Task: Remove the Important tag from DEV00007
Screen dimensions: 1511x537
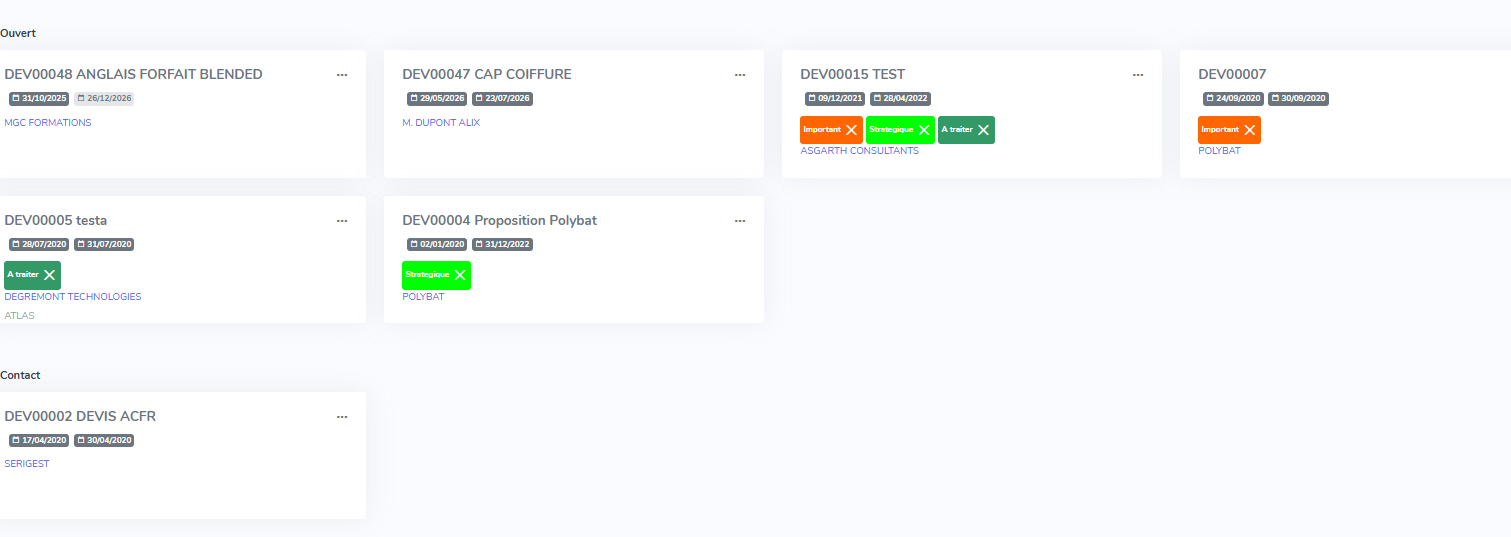Action: tap(1249, 130)
